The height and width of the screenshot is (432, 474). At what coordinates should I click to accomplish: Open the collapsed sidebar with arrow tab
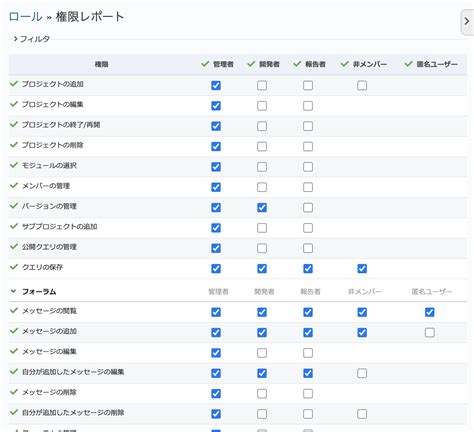coord(467,22)
